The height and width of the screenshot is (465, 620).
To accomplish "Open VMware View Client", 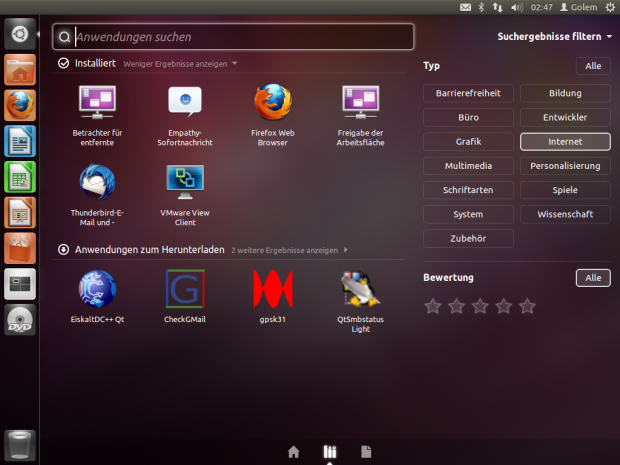I will pyautogui.click(x=185, y=195).
